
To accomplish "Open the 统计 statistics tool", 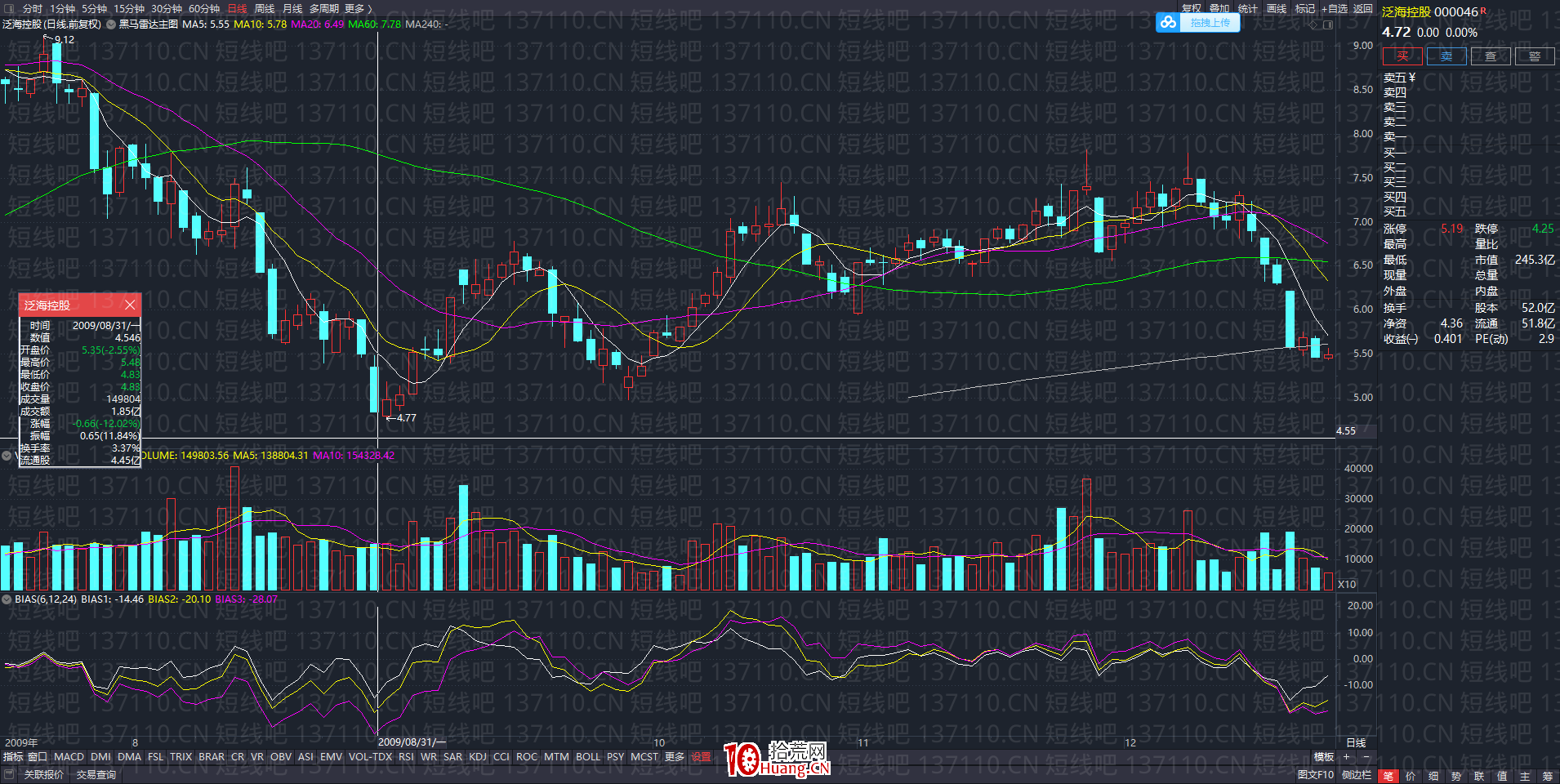I will coord(1248,8).
